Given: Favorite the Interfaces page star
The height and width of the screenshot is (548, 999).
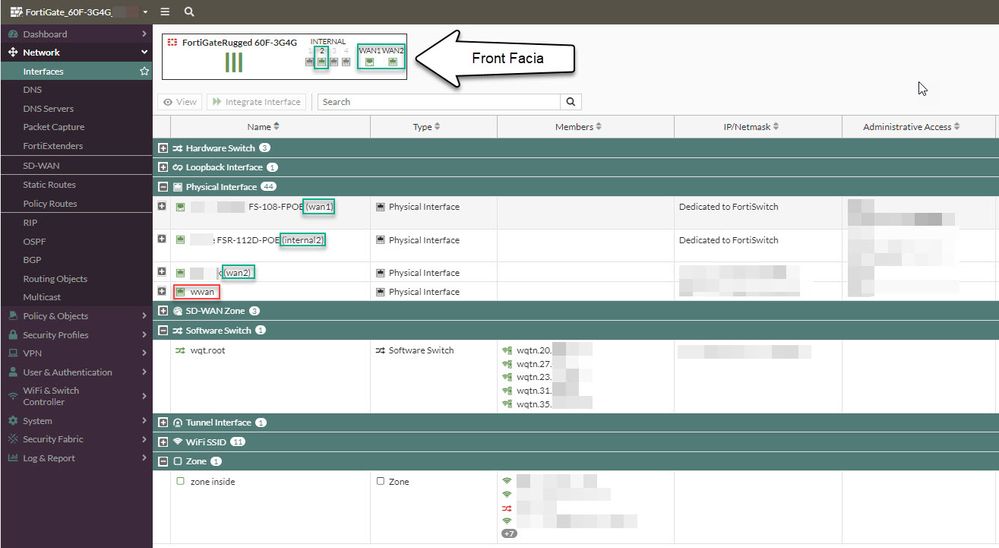Looking at the screenshot, I should (145, 71).
